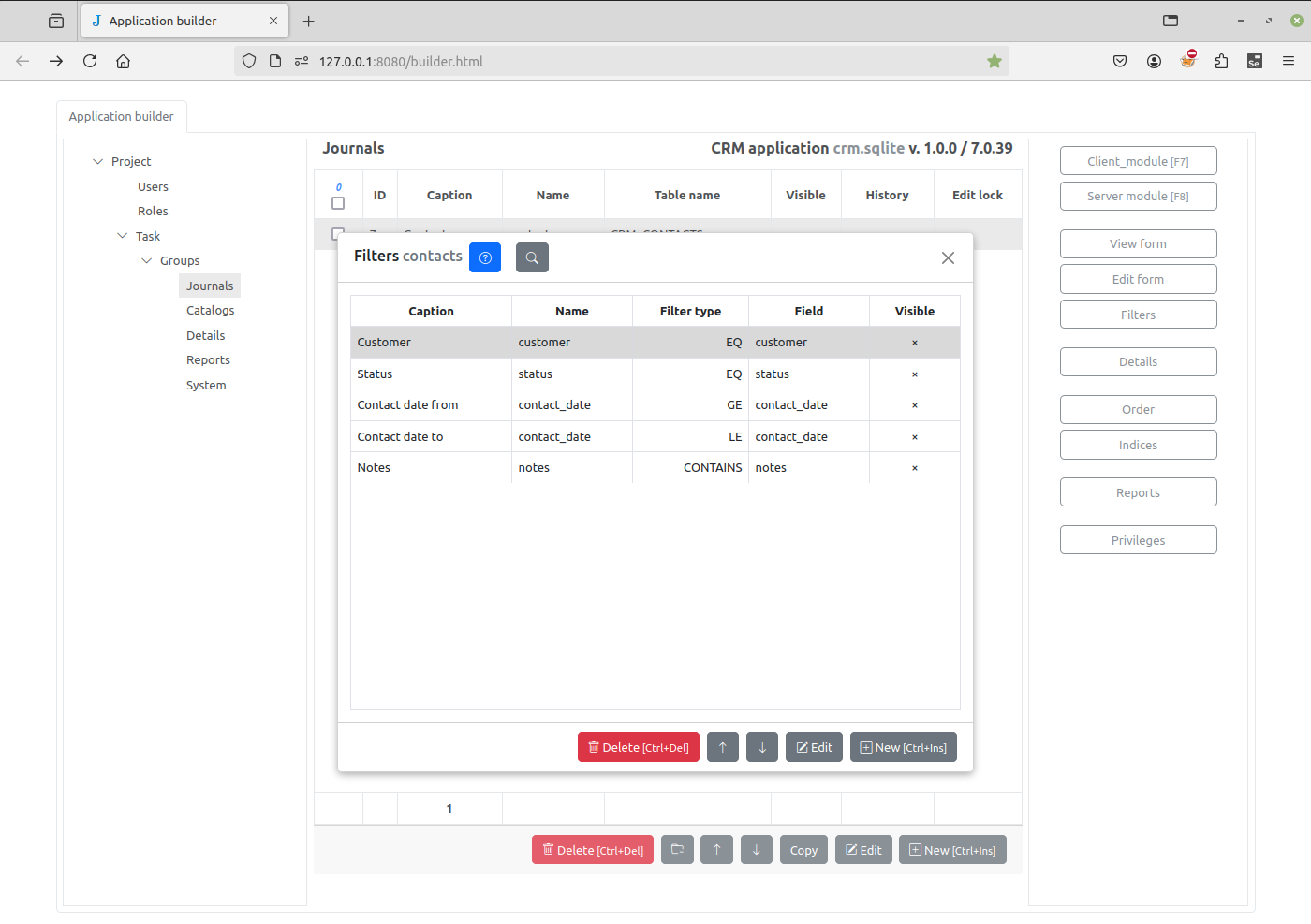Click the folder icon in bottom toolbar
This screenshot has height=924, width=1311.
[677, 850]
